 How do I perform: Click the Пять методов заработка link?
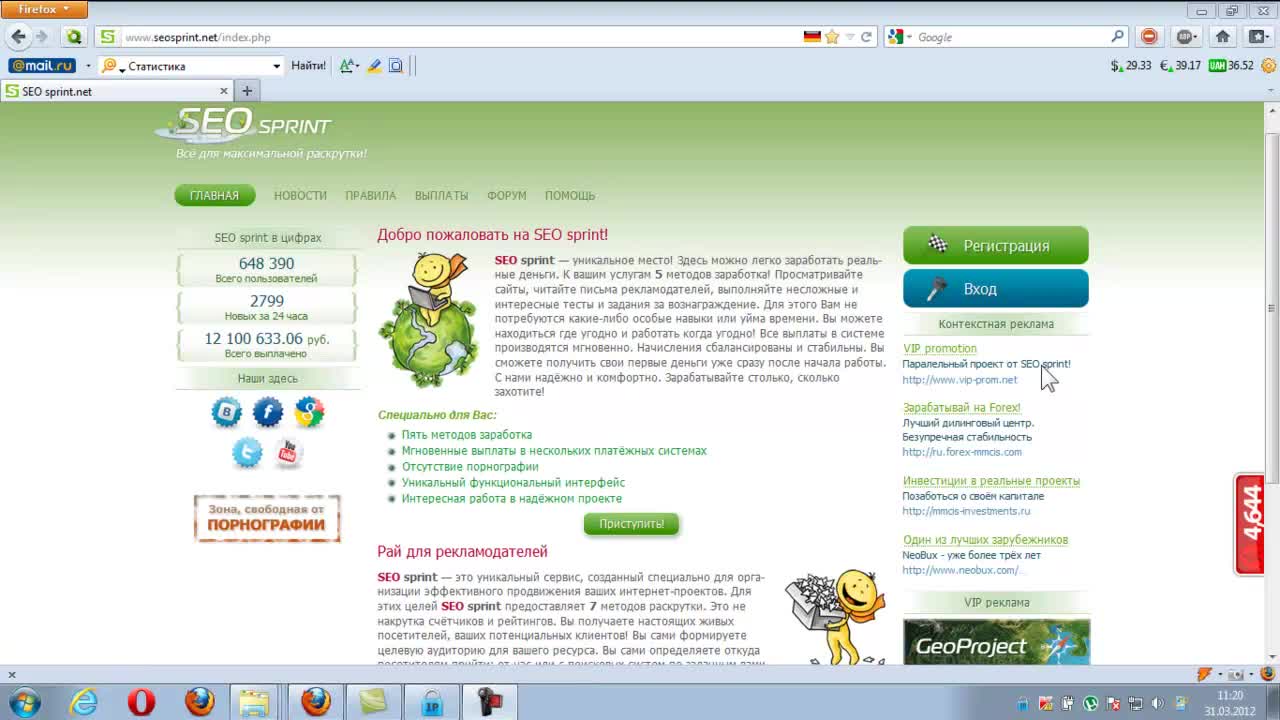point(466,435)
